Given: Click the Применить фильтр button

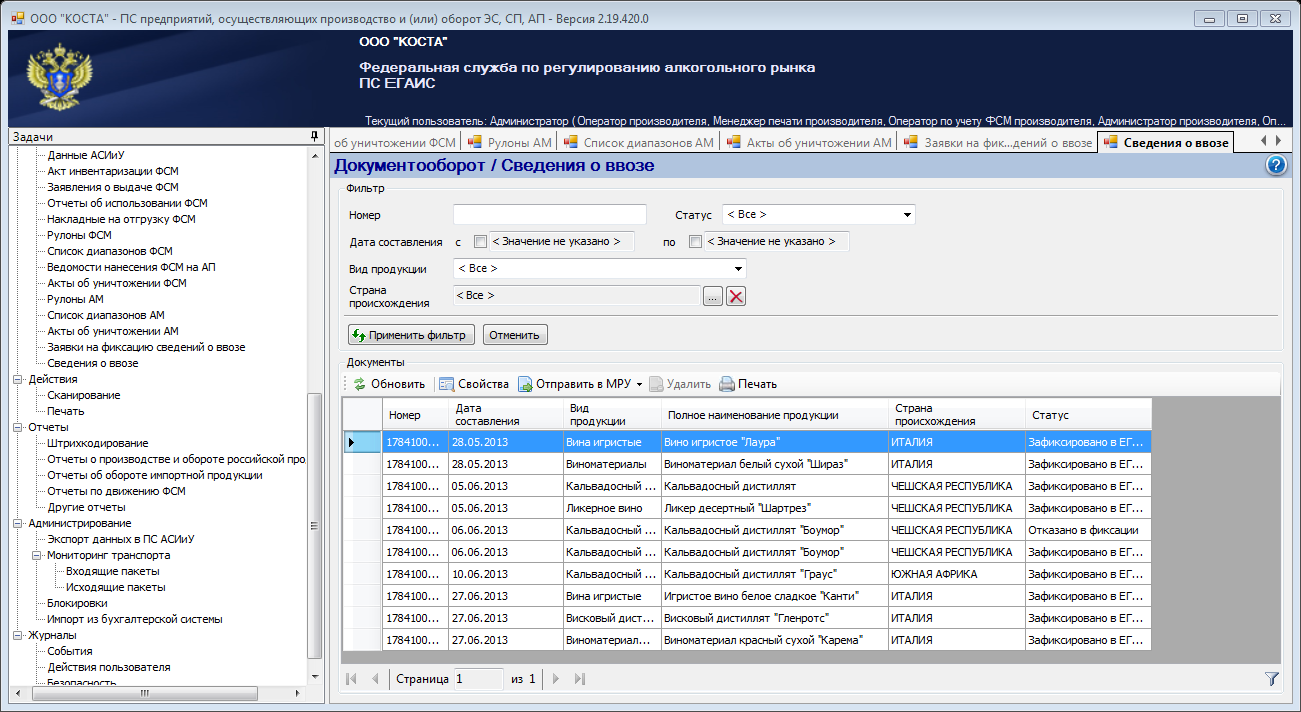Looking at the screenshot, I should [x=411, y=335].
